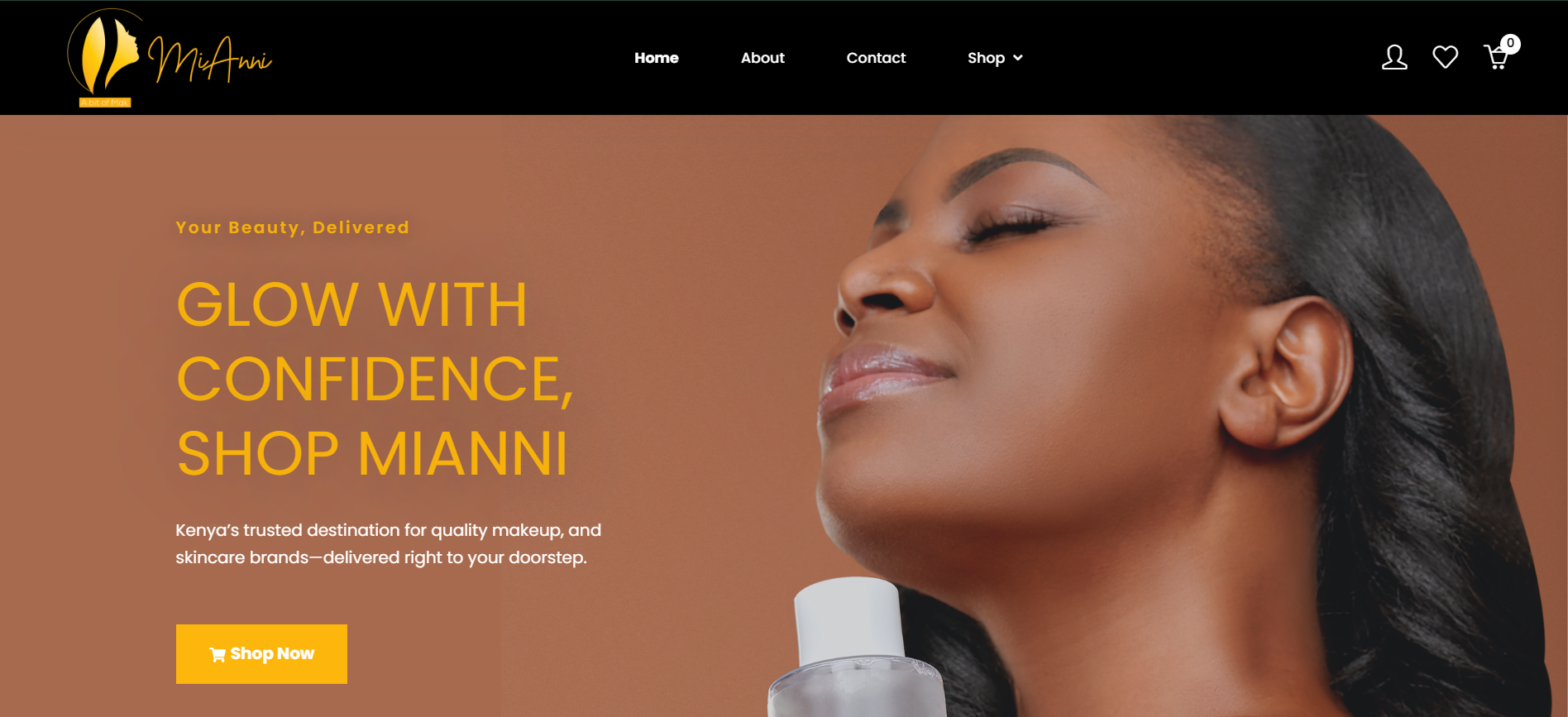Click the SHOP MIANNI headline line
This screenshot has width=1568, height=717.
point(373,454)
